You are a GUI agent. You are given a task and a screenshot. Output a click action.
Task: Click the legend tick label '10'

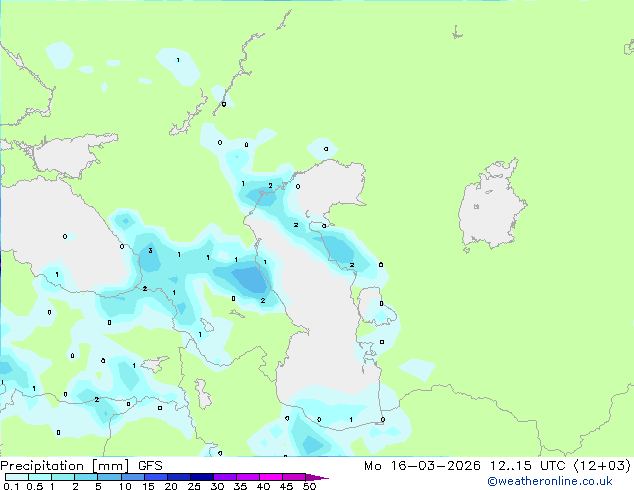(x=125, y=486)
